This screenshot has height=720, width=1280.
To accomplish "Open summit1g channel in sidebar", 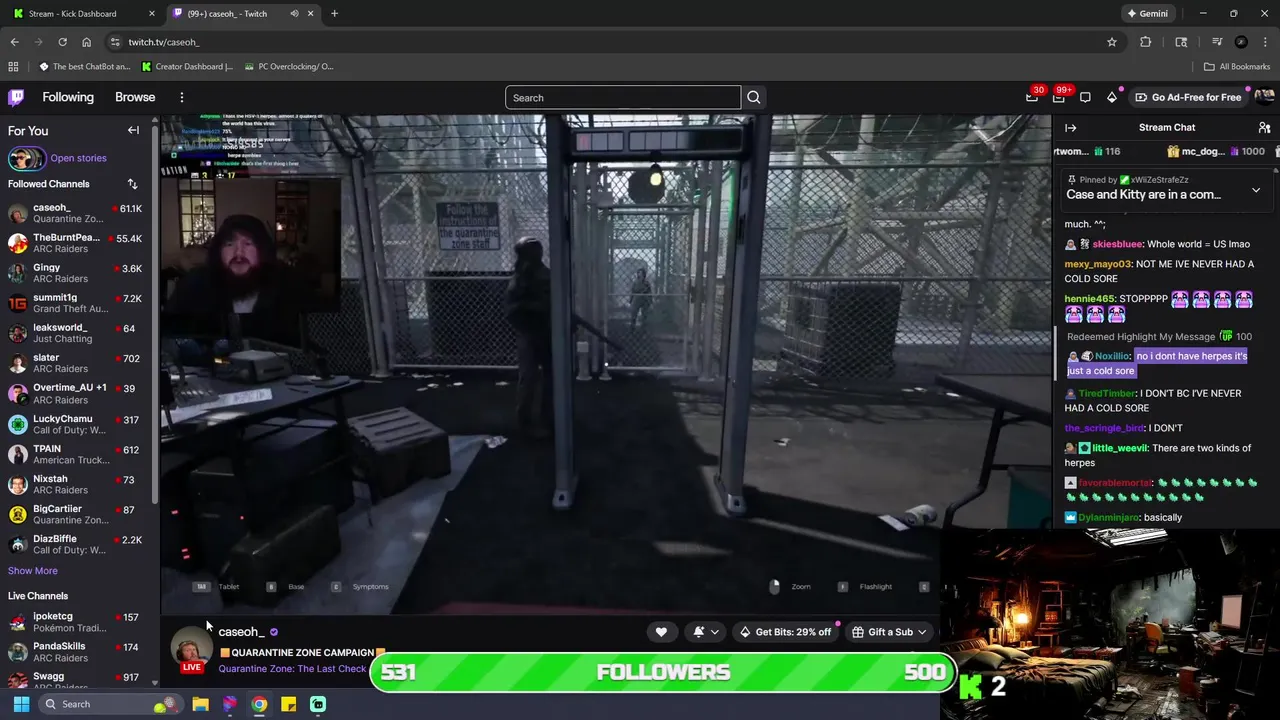I will coord(75,303).
